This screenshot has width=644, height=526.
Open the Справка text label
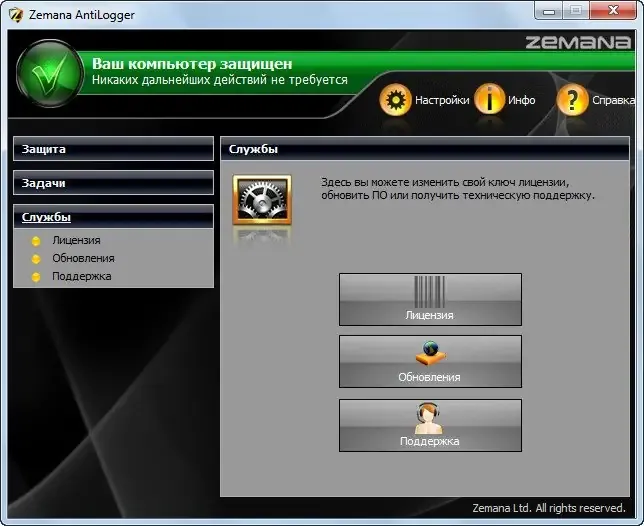[613, 100]
